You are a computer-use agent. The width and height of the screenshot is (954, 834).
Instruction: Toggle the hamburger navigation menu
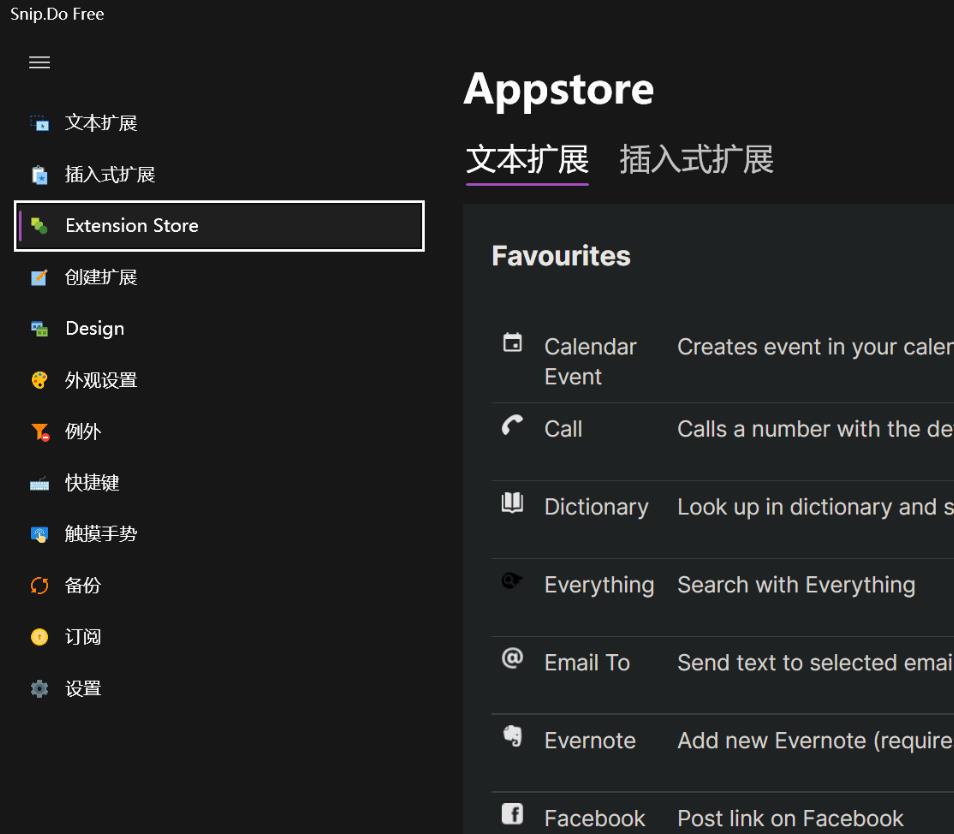[x=39, y=62]
